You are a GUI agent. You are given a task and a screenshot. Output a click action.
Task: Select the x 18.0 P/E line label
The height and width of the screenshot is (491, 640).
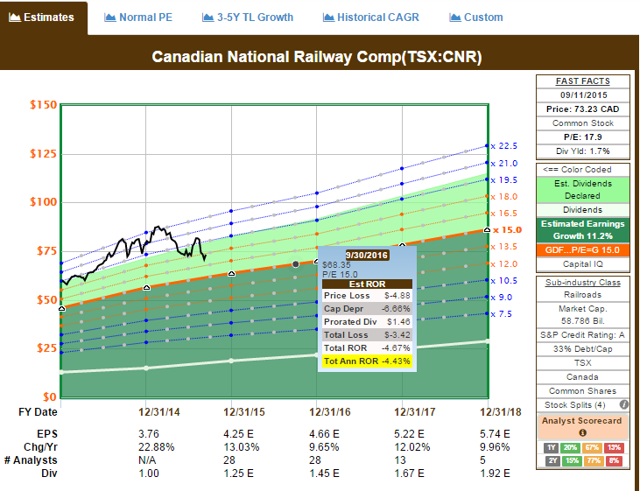[x=504, y=197]
